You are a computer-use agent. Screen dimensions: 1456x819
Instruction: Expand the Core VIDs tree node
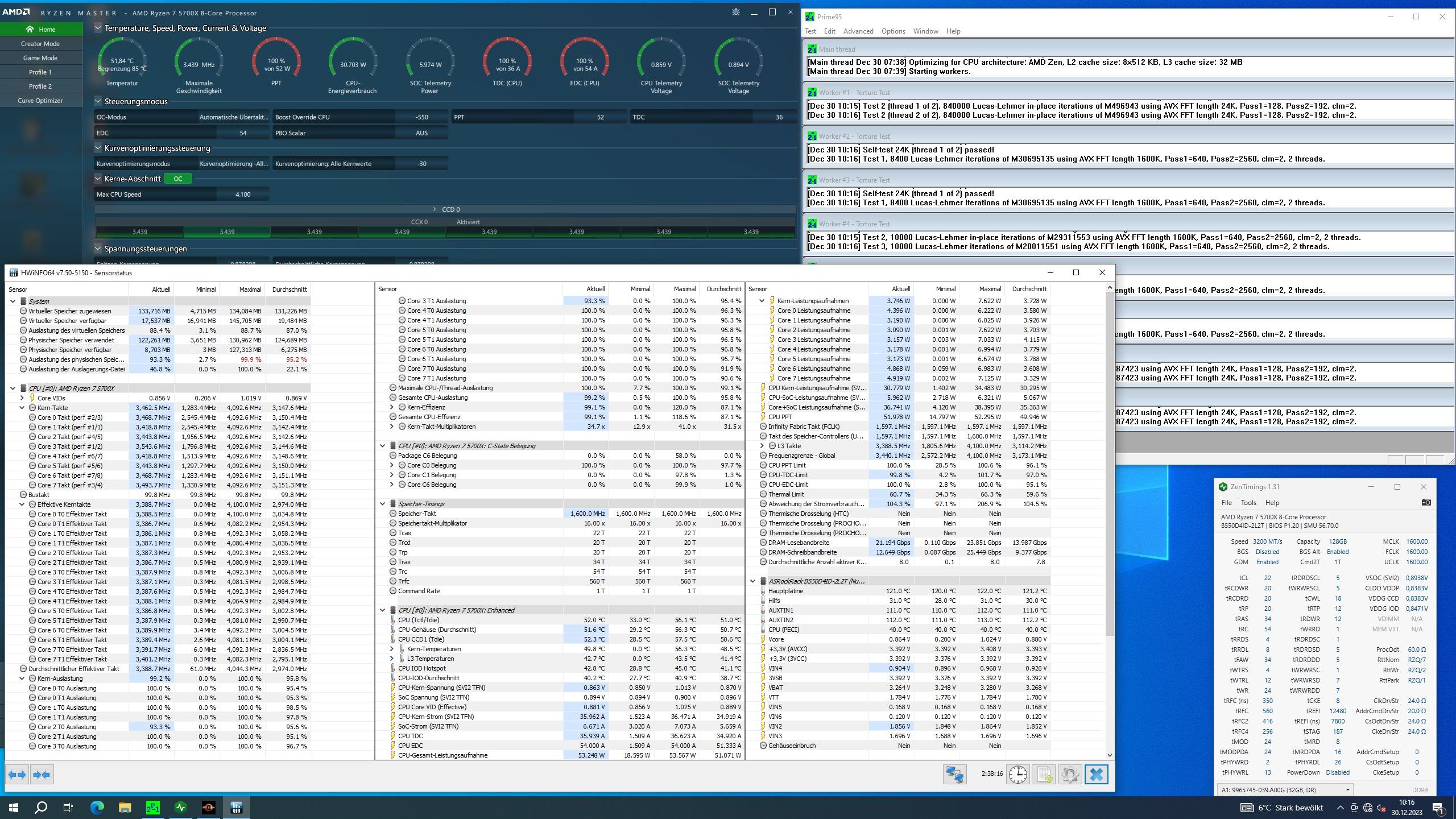tap(22, 398)
